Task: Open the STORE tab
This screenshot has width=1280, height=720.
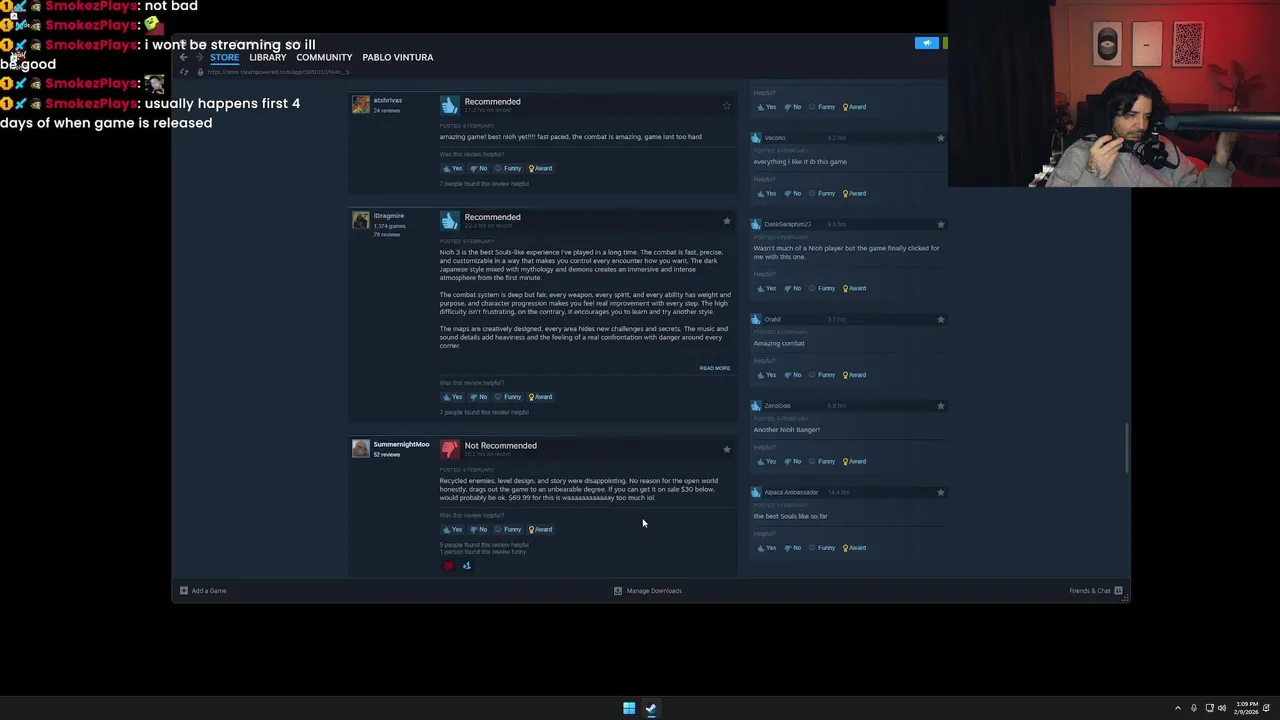Action: [224, 57]
